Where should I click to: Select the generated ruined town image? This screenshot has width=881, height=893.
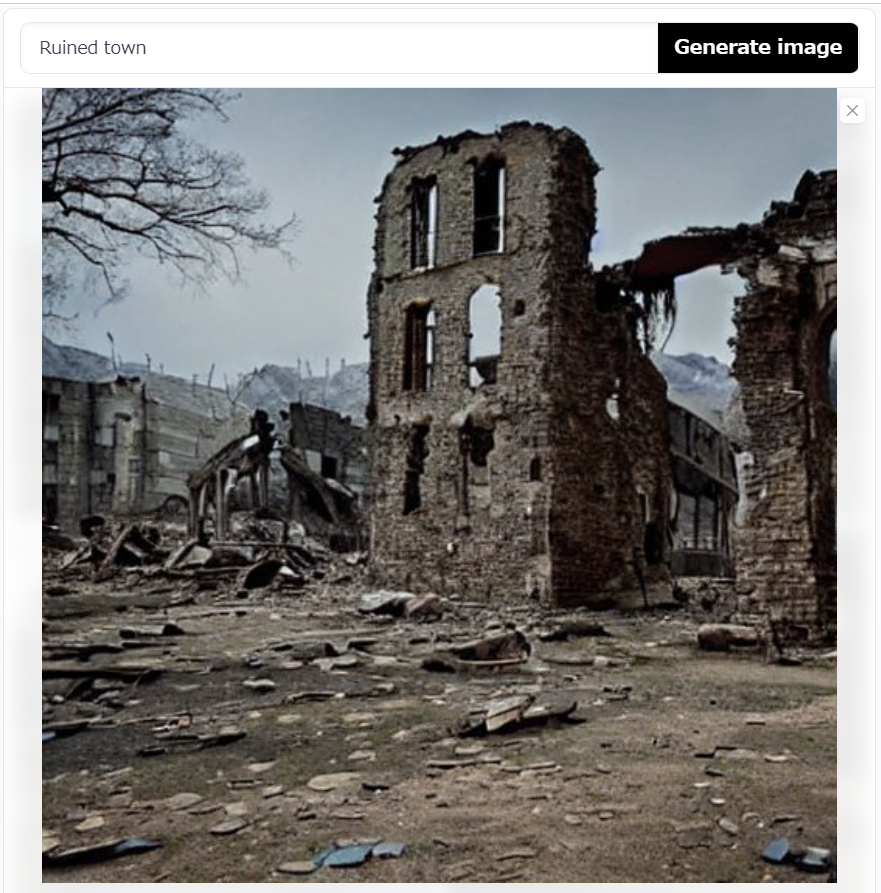click(439, 485)
